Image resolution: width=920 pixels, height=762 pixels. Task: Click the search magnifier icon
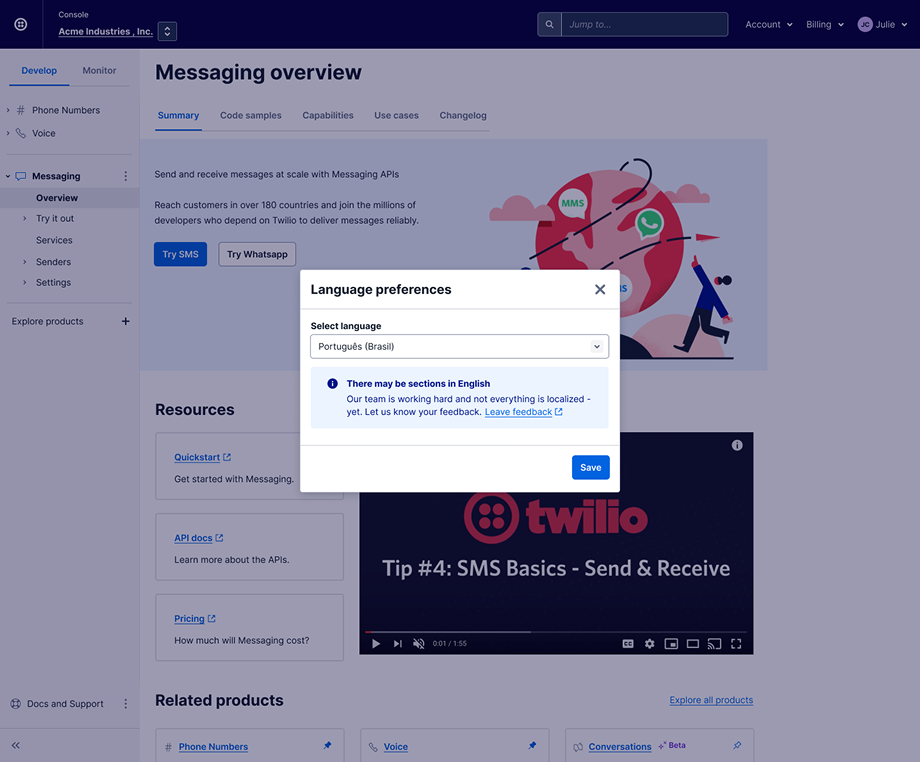coord(549,25)
